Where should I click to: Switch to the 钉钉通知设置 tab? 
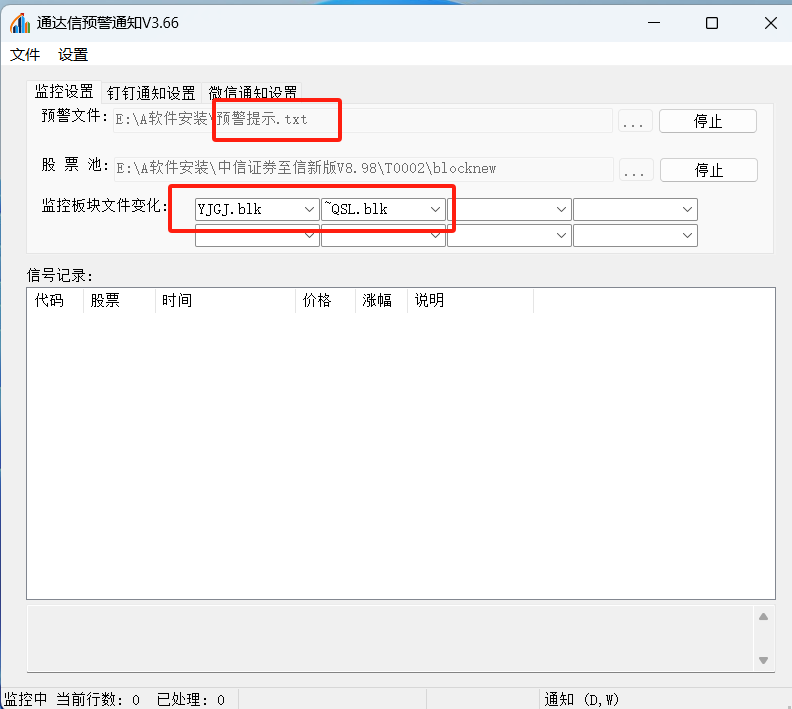[x=151, y=93]
